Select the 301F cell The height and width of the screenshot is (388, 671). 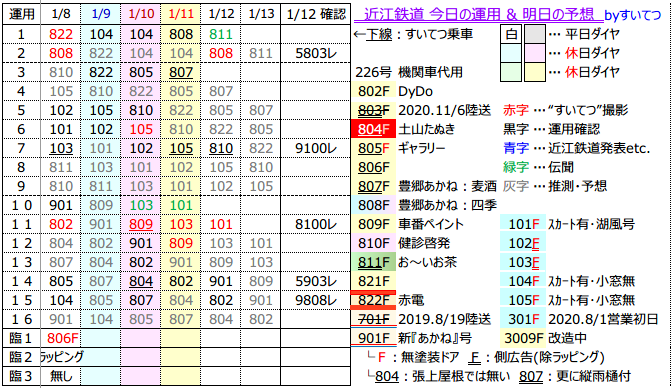click(x=523, y=319)
